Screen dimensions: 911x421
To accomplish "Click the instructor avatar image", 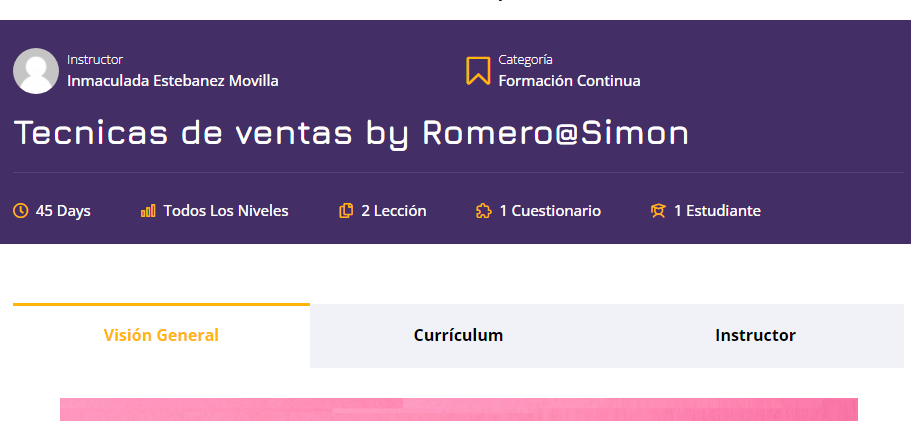I will tap(36, 71).
